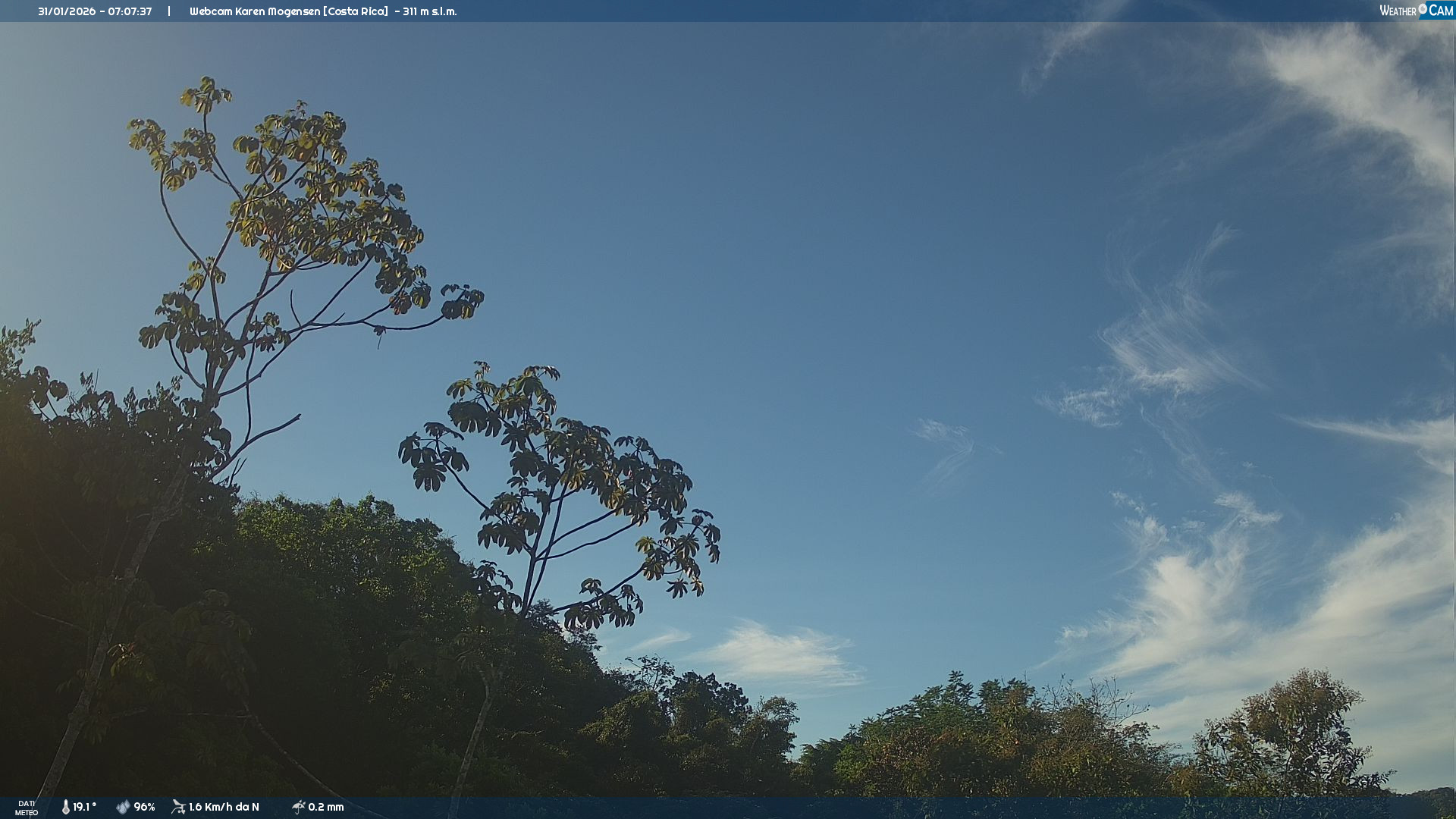1456x819 pixels.
Task: Click the DATI METEO label
Action: click(27, 808)
